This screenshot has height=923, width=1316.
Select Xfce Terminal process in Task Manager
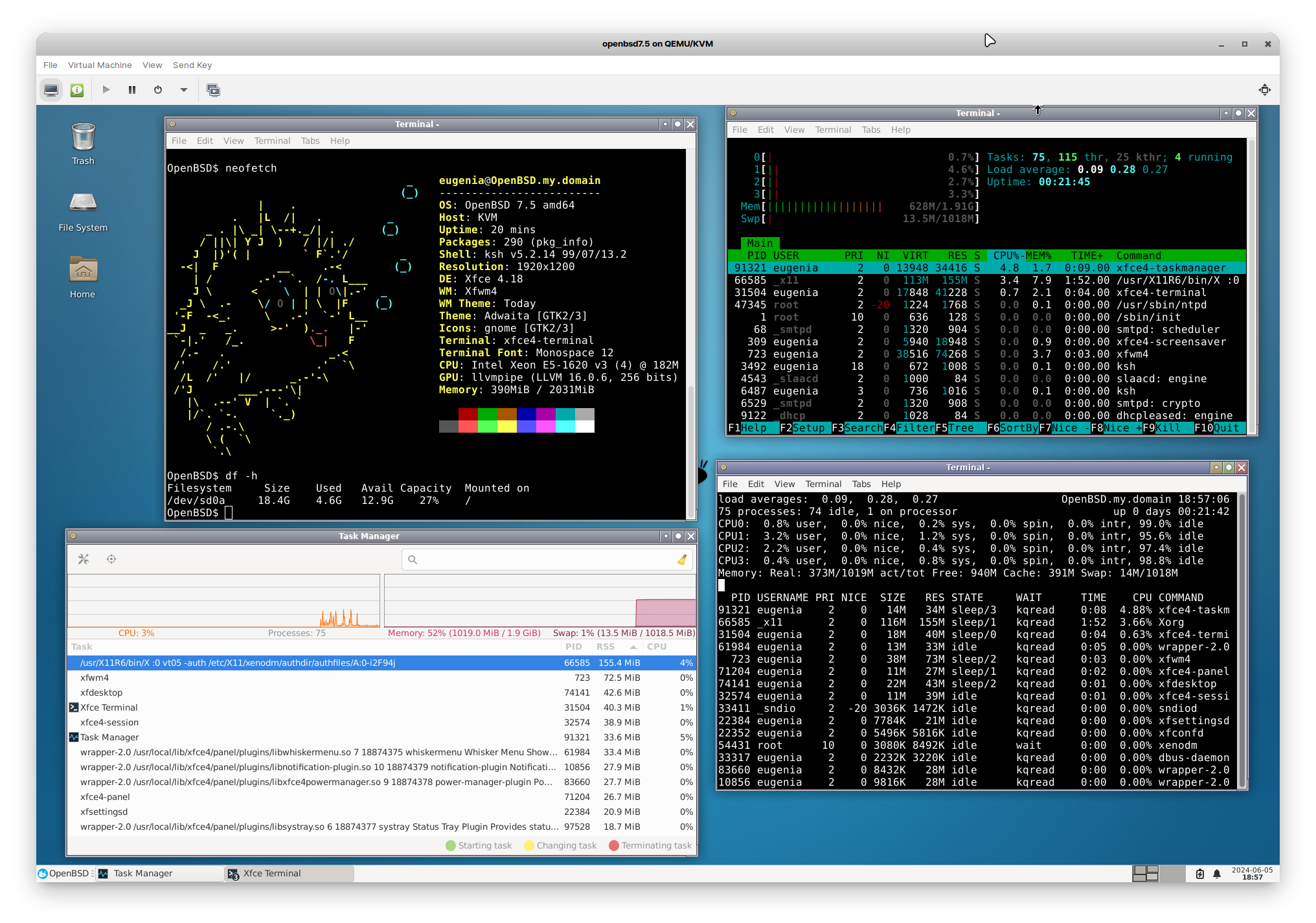(381, 707)
